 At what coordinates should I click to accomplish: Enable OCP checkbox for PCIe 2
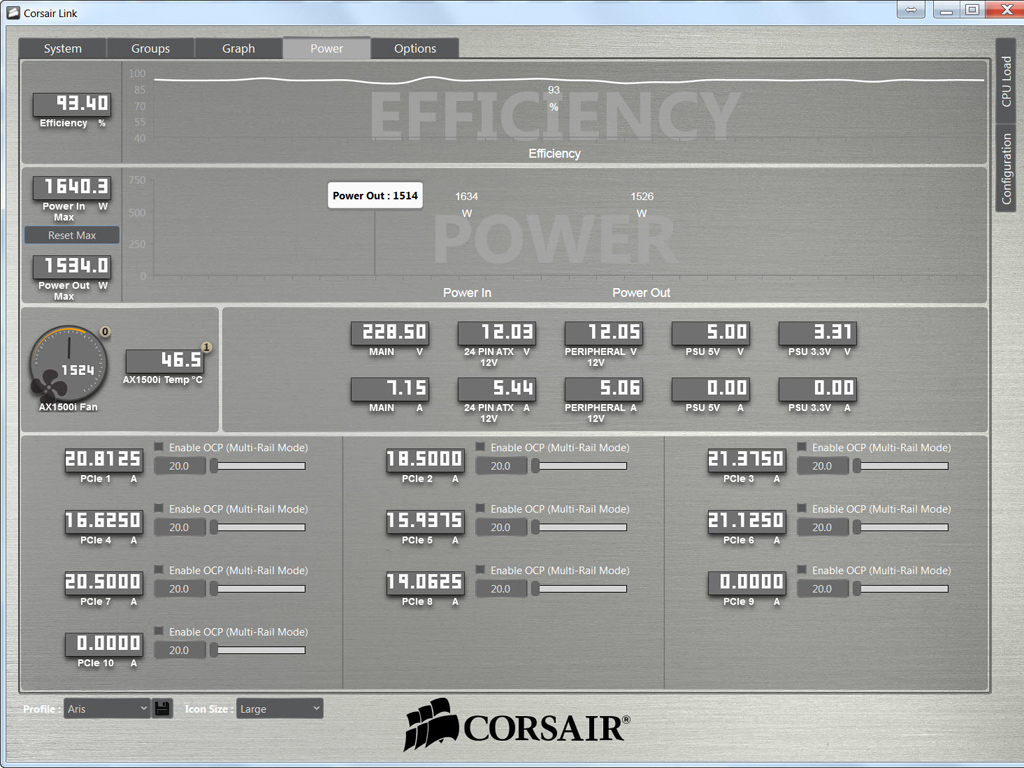[480, 447]
